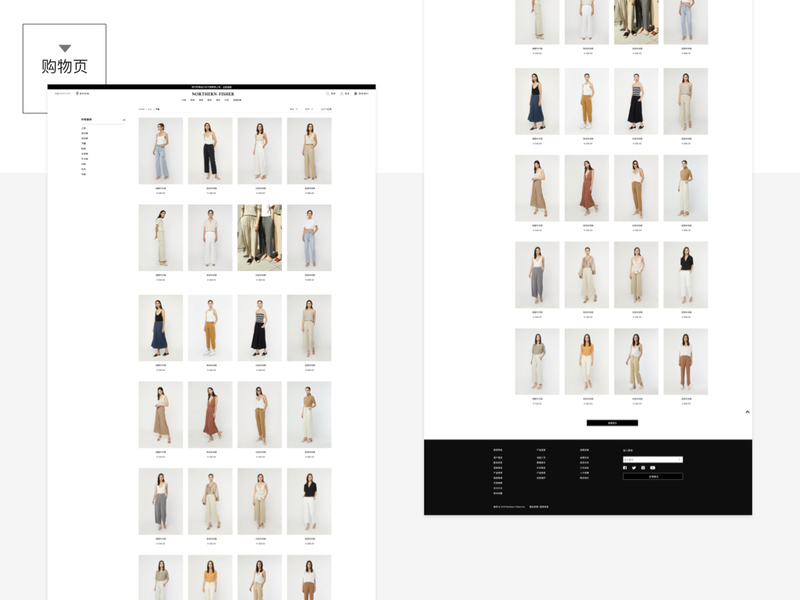Screen dimensions: 800x600
Task: Click the search magnifier icon in header
Action: pyautogui.click(x=328, y=94)
